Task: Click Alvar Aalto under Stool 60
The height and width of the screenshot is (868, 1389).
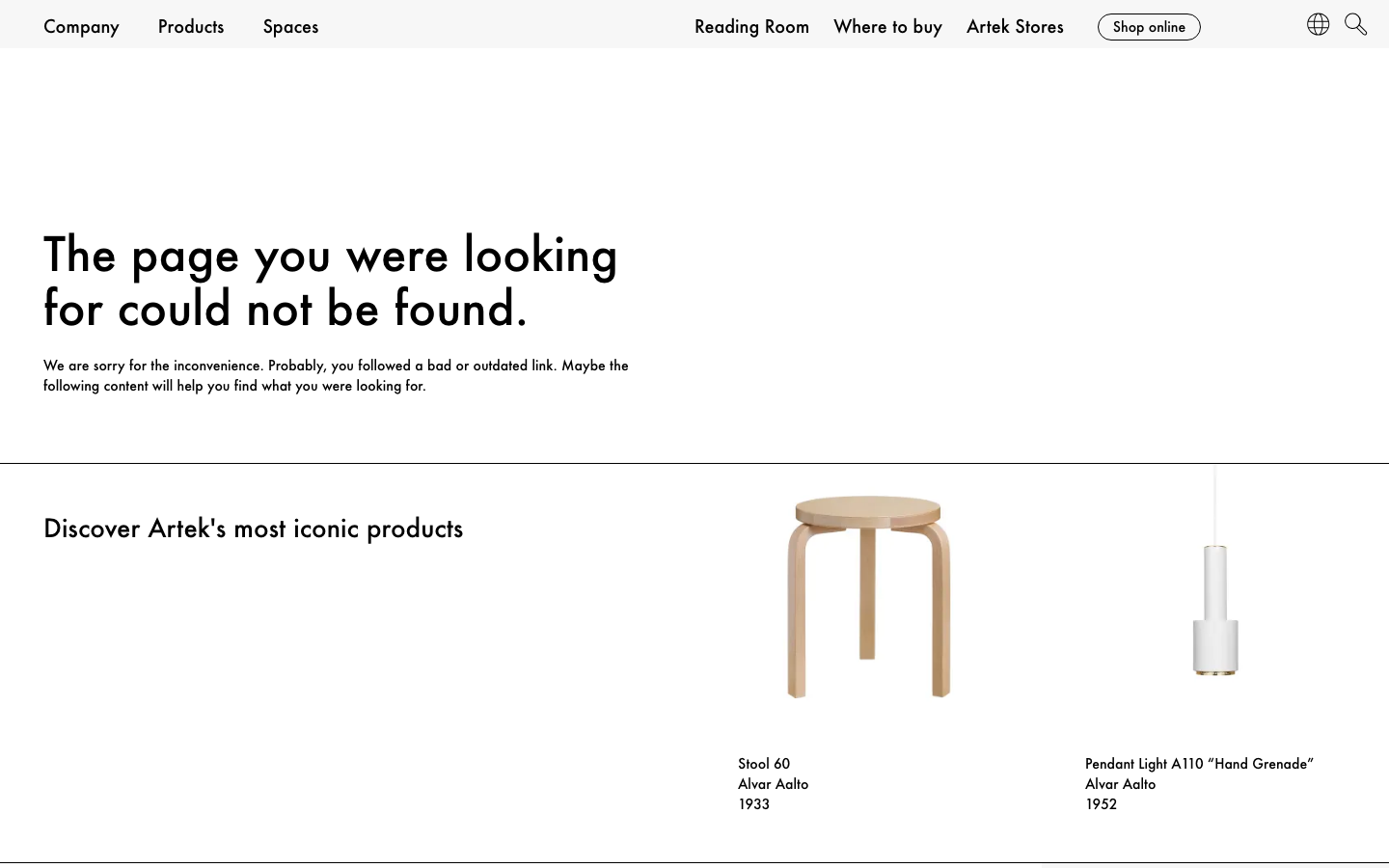Action: (773, 784)
